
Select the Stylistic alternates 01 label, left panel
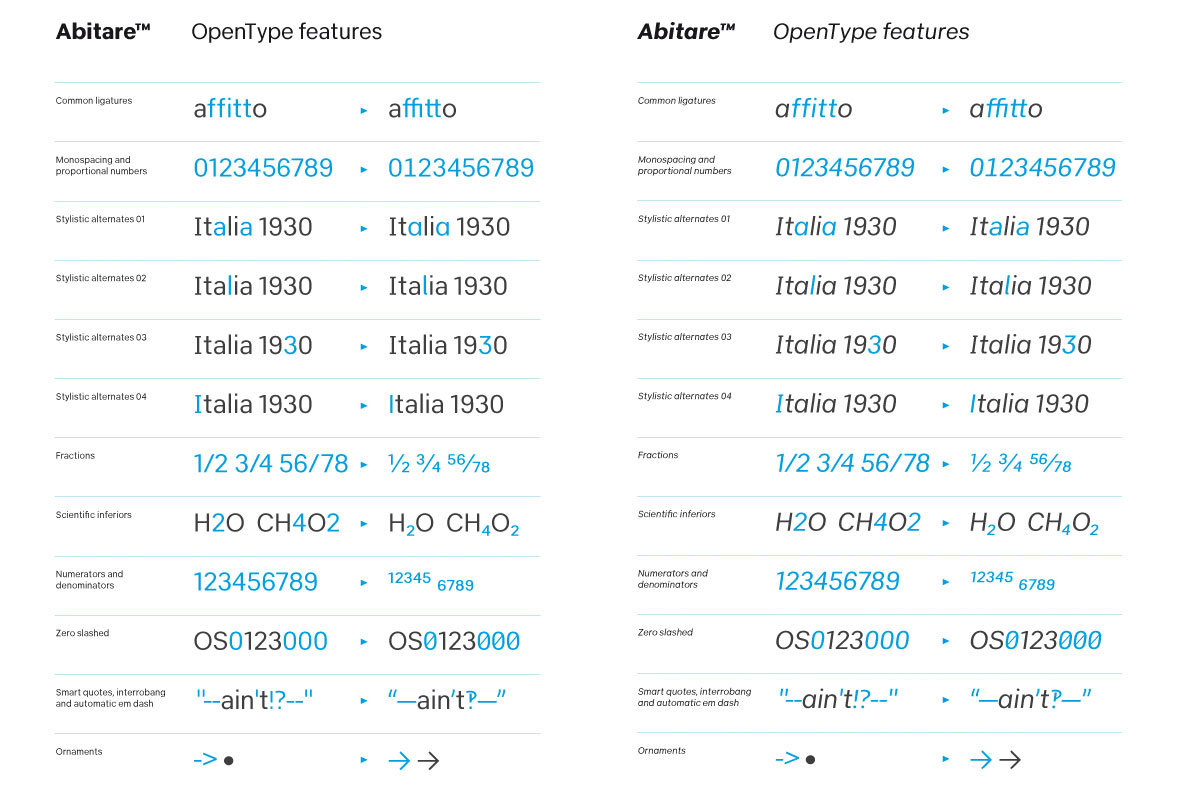tap(100, 219)
